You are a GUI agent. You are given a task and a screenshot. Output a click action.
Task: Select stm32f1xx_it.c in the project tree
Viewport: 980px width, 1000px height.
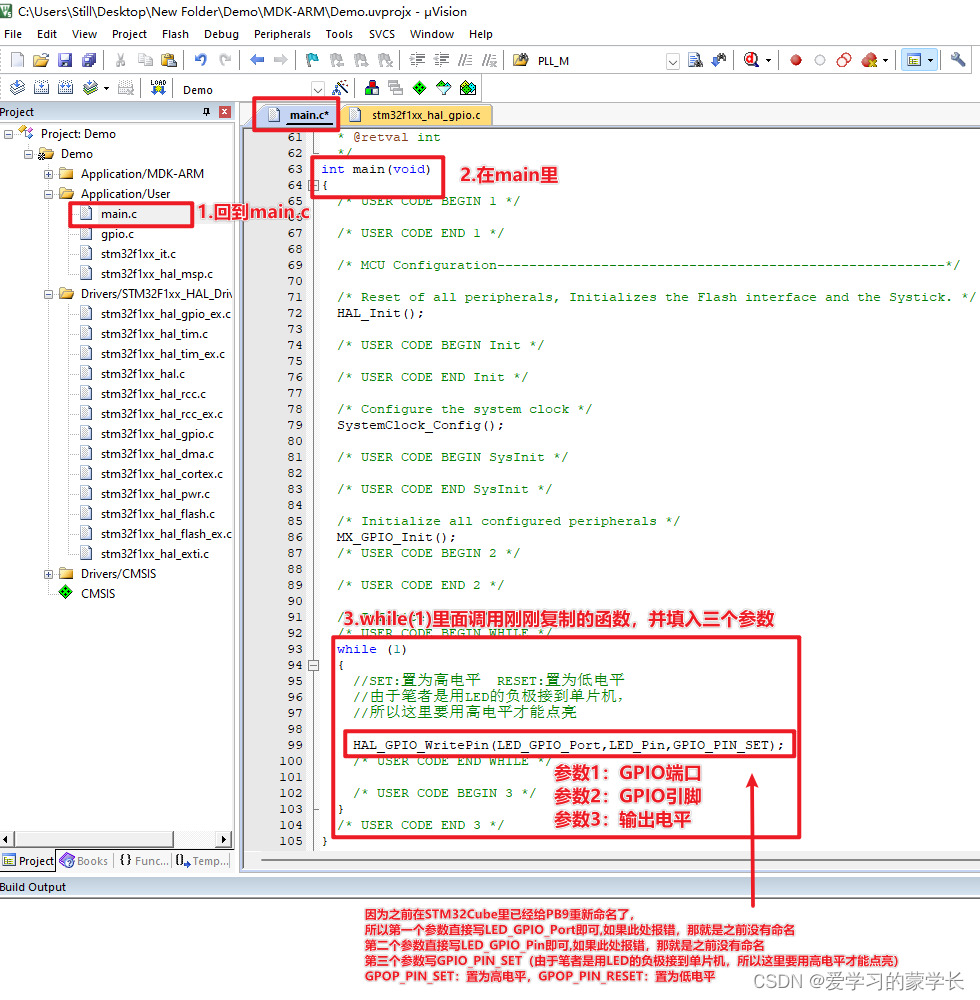point(138,254)
